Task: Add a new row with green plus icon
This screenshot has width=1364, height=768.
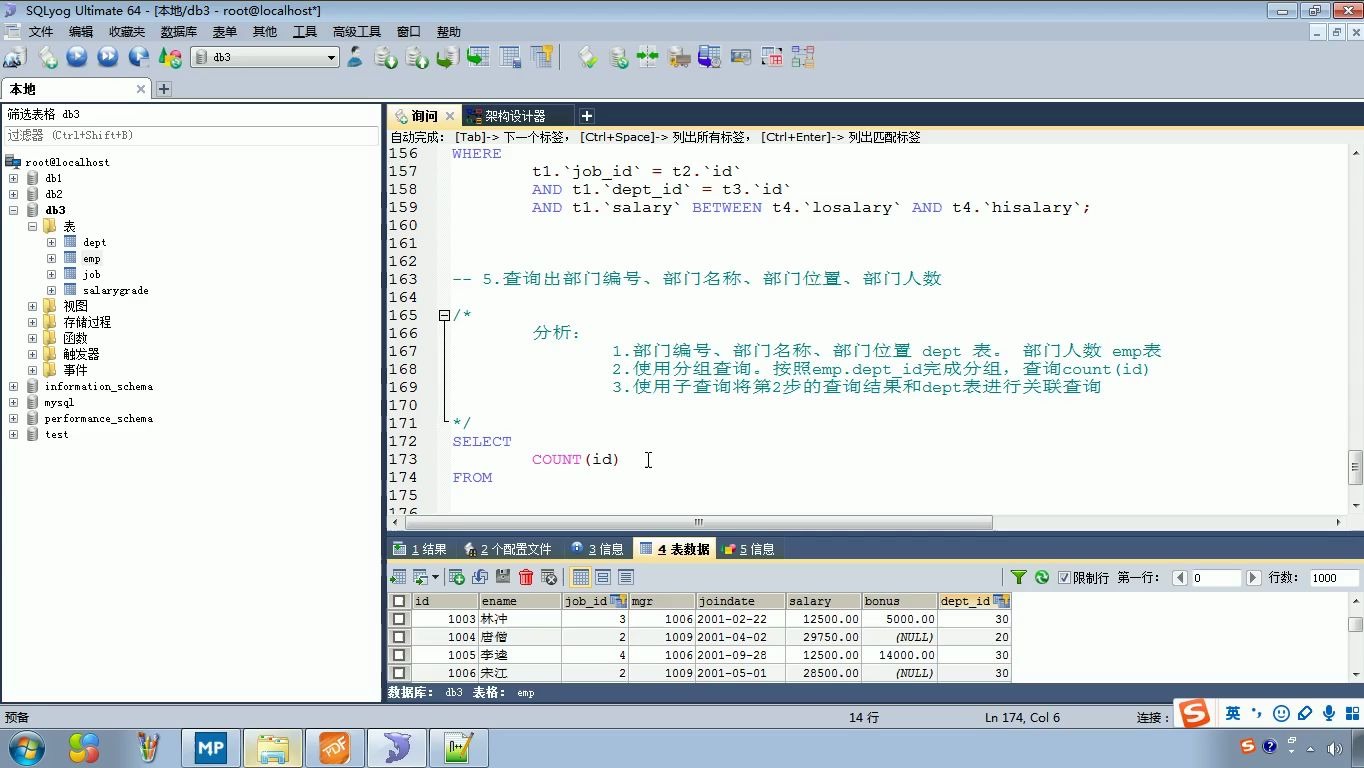Action: click(x=457, y=577)
